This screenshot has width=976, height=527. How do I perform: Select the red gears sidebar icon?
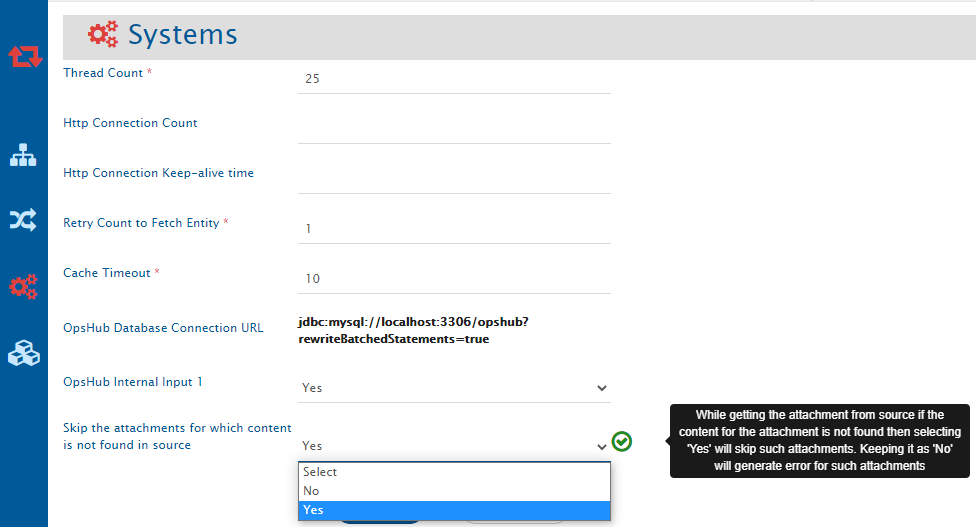coord(23,287)
